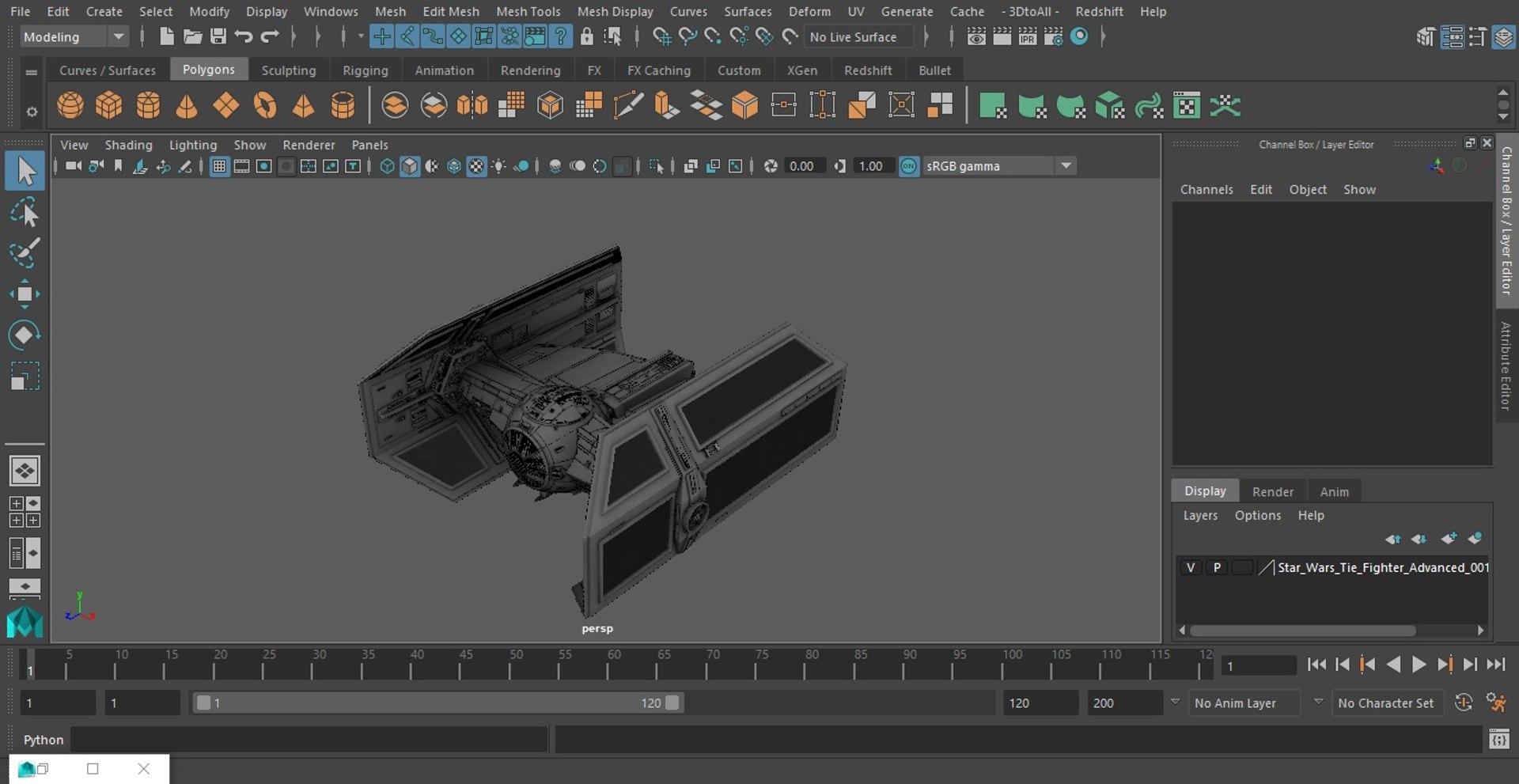
Task: Click the Undo arrow icon
Action: [x=244, y=36]
